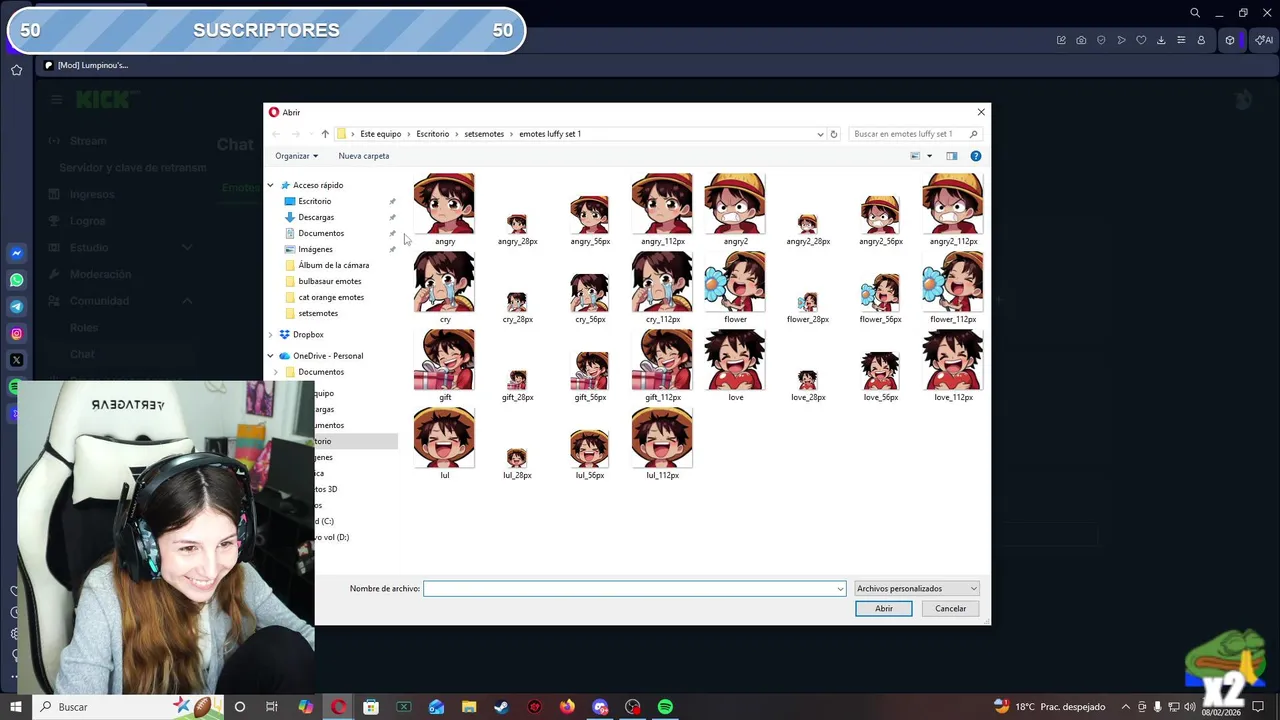Open Telegram in Opera sidebar
1280x720 pixels.
[x=16, y=307]
